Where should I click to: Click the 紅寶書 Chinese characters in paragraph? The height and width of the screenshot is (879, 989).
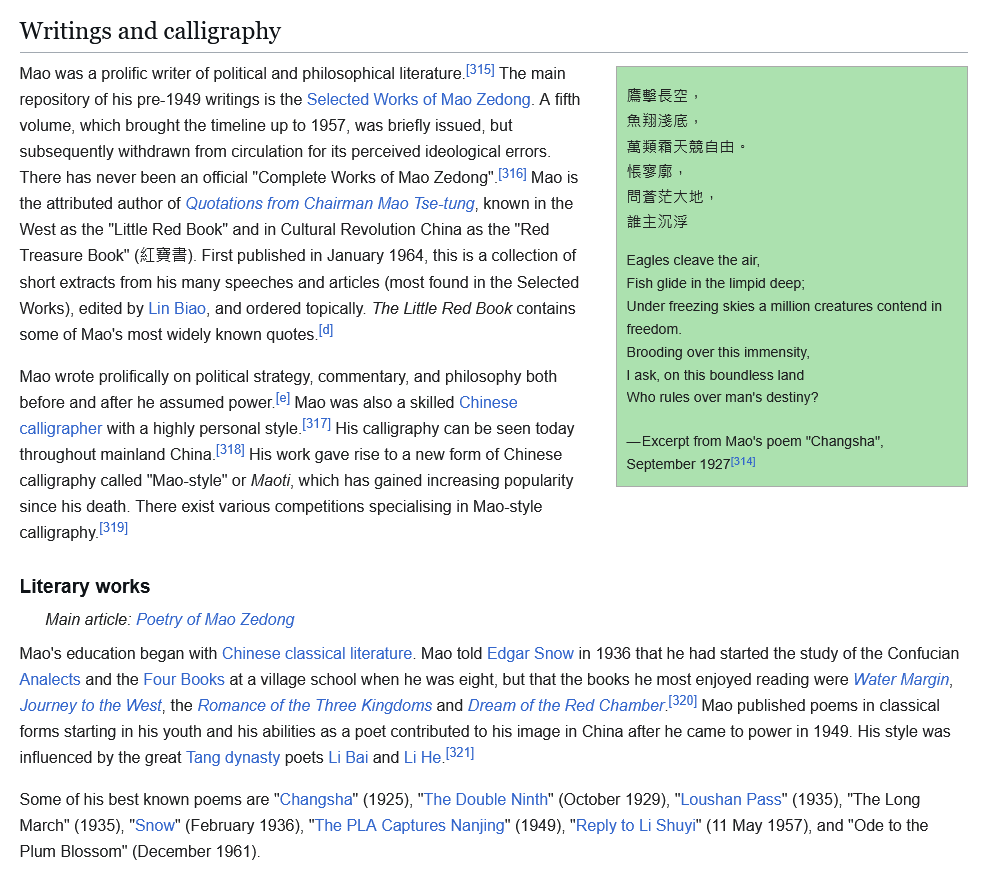[163, 255]
